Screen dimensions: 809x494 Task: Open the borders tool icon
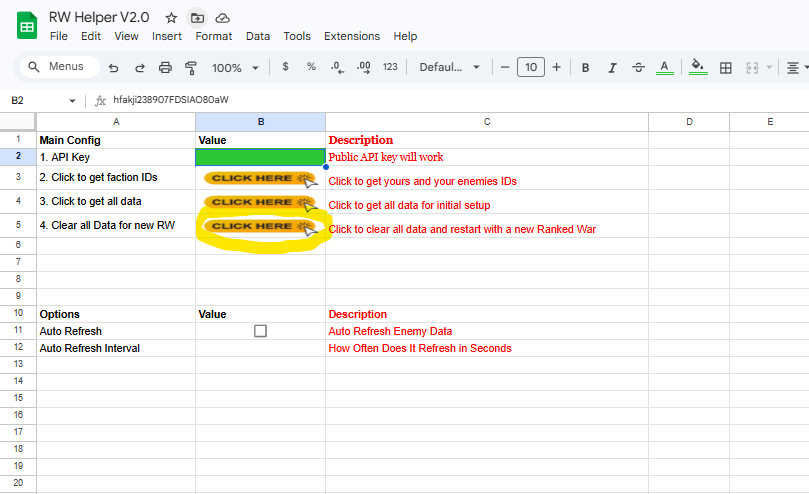726,67
